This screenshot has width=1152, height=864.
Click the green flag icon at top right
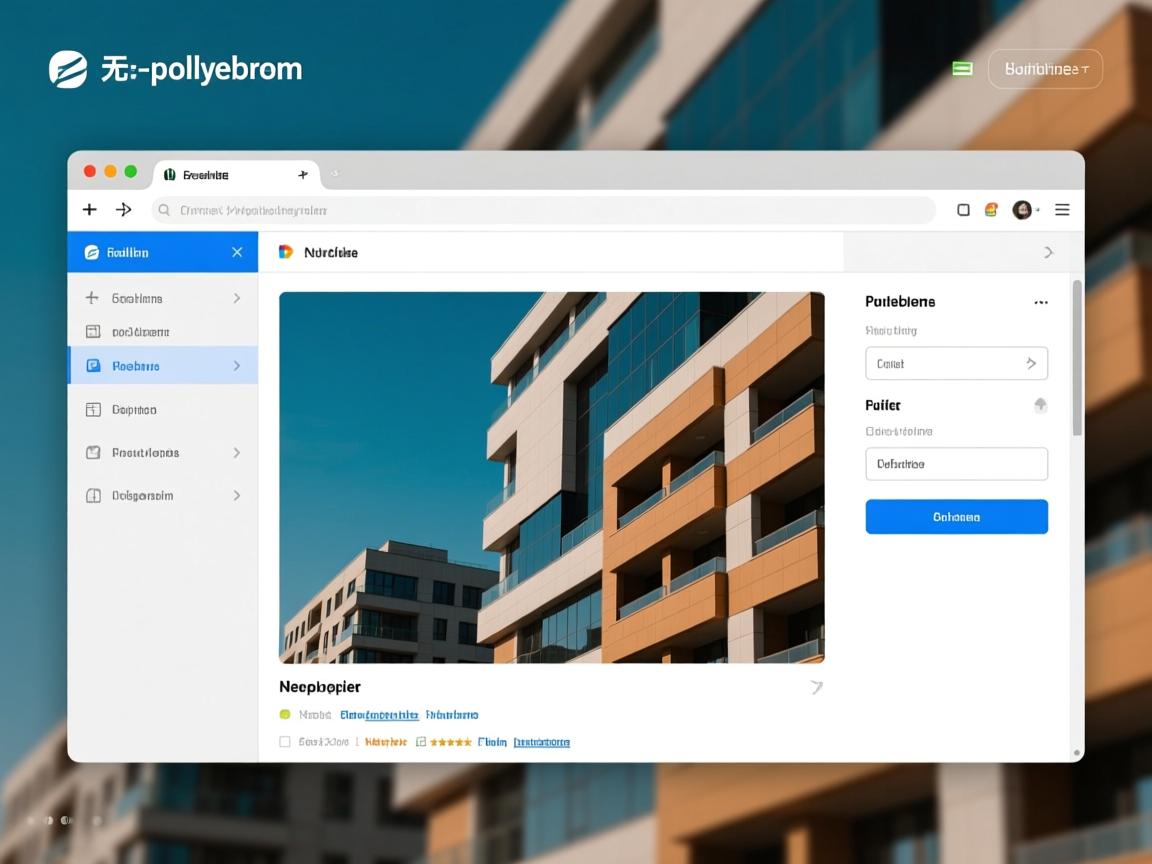[962, 68]
